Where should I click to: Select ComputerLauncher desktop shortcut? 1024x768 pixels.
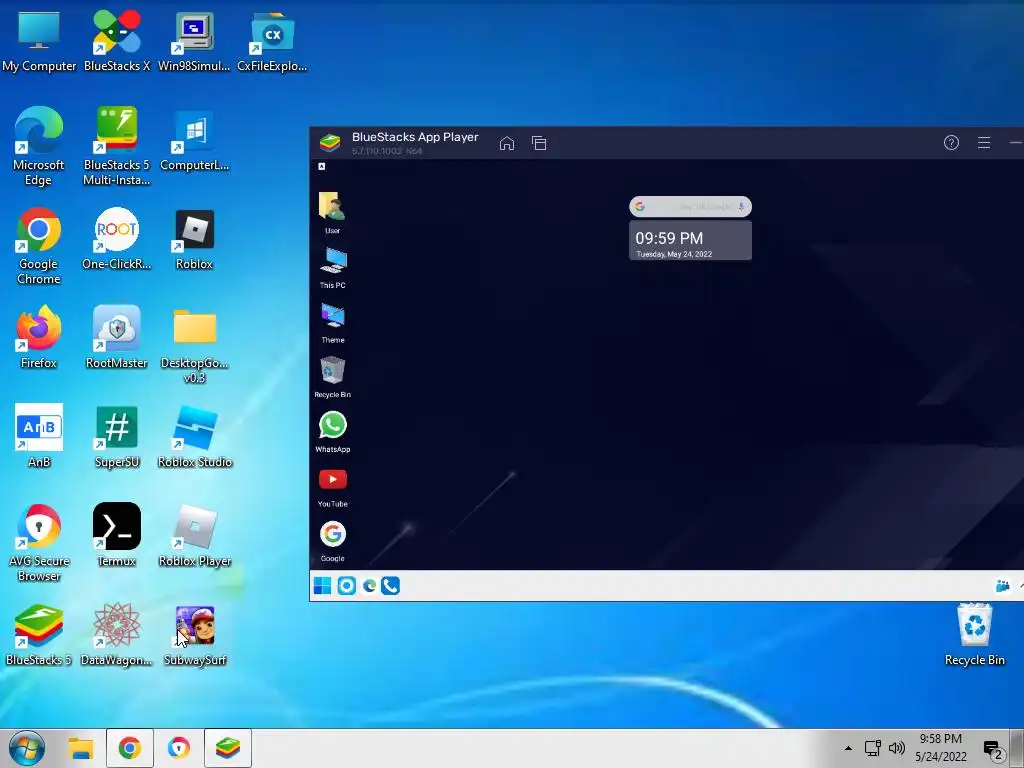tap(194, 140)
